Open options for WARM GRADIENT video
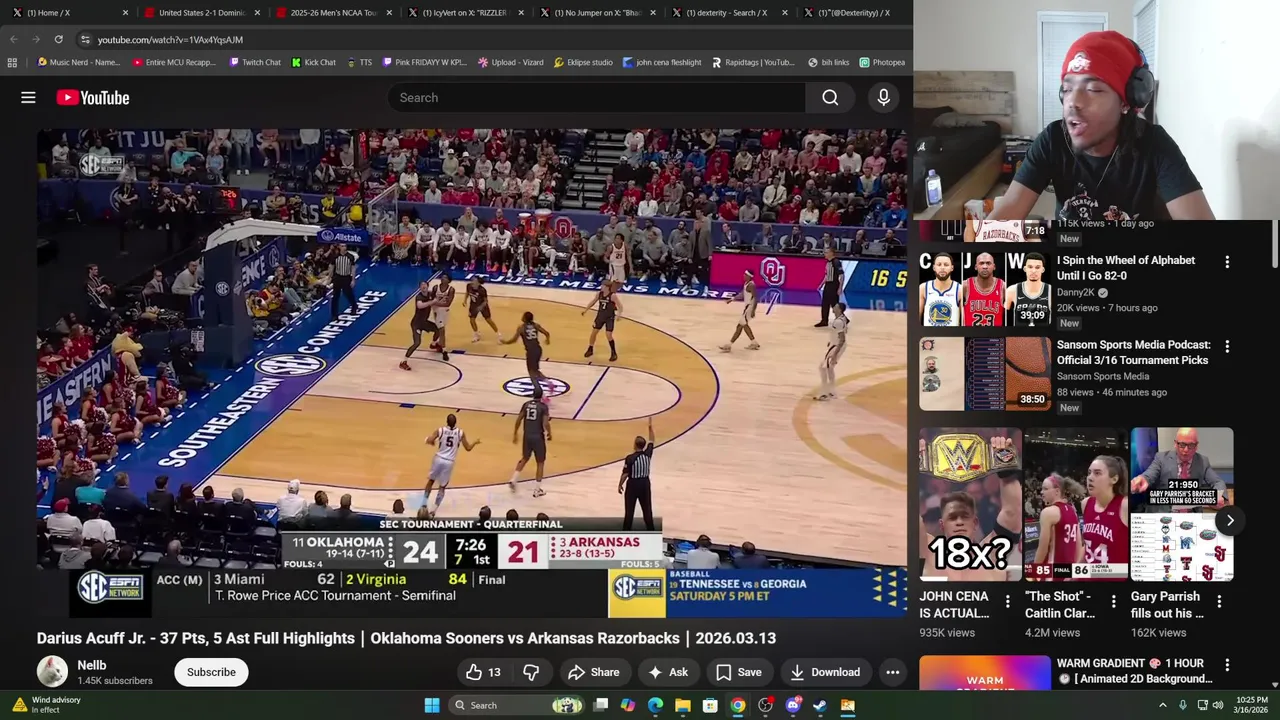The image size is (1280, 720). (x=1227, y=664)
